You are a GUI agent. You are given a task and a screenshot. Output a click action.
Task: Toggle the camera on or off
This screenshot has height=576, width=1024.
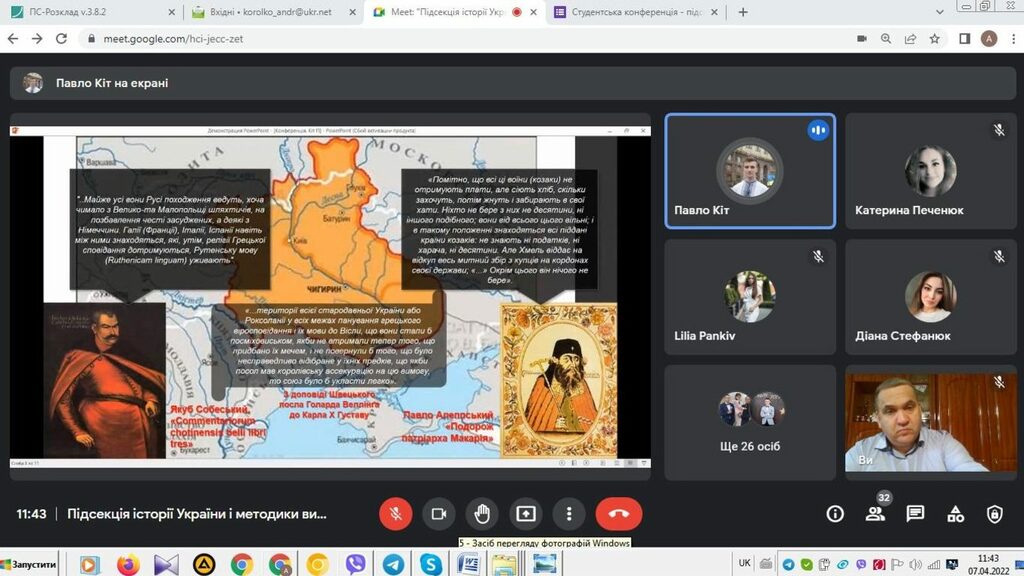[x=438, y=514]
